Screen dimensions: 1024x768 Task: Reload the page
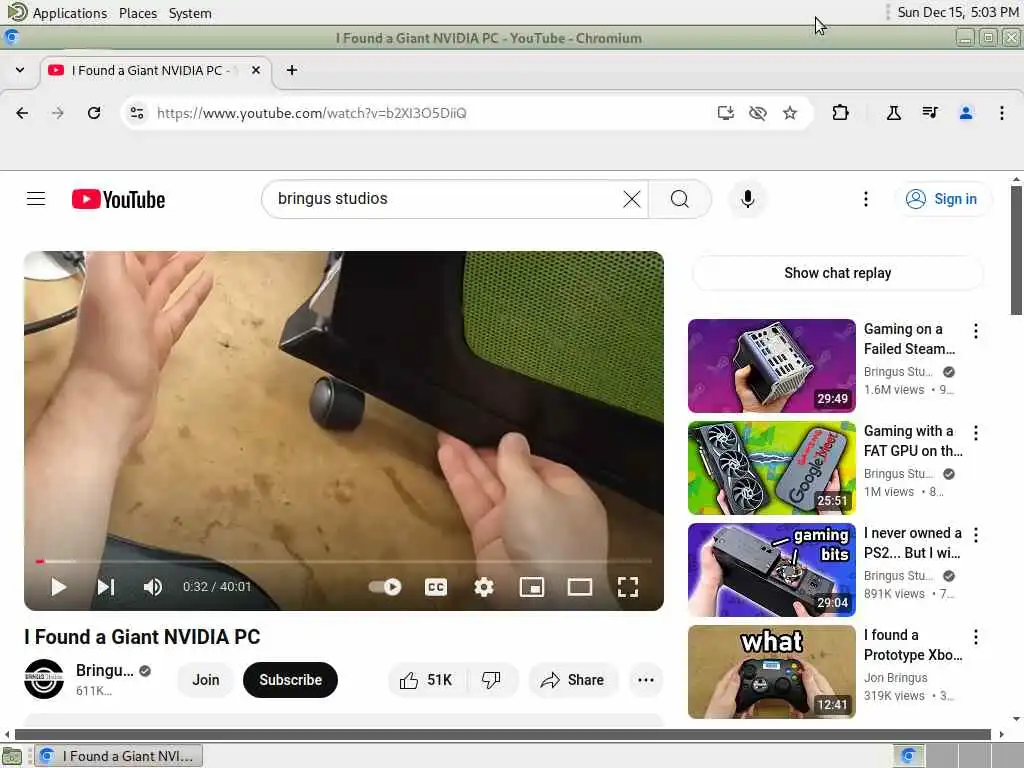point(94,113)
